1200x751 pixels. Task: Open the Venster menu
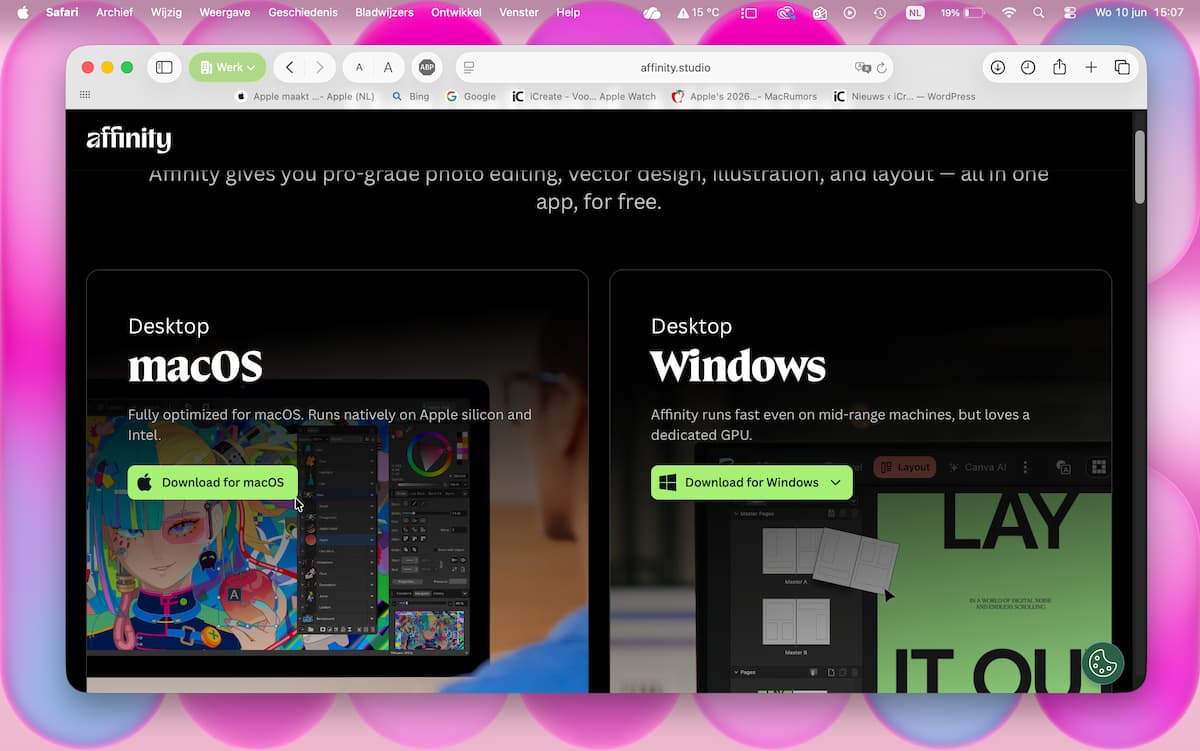519,12
